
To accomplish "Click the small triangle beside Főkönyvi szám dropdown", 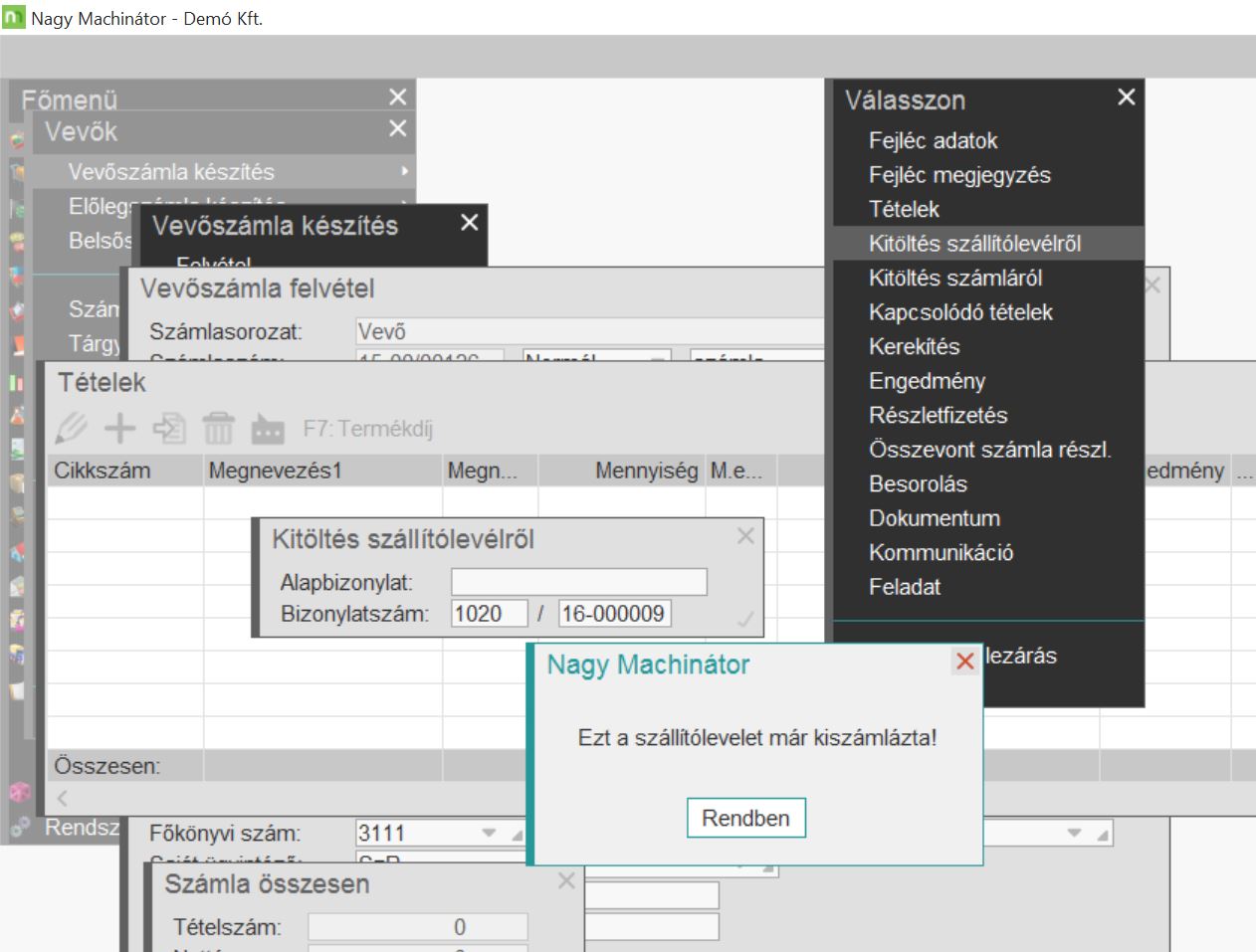I will click(517, 835).
